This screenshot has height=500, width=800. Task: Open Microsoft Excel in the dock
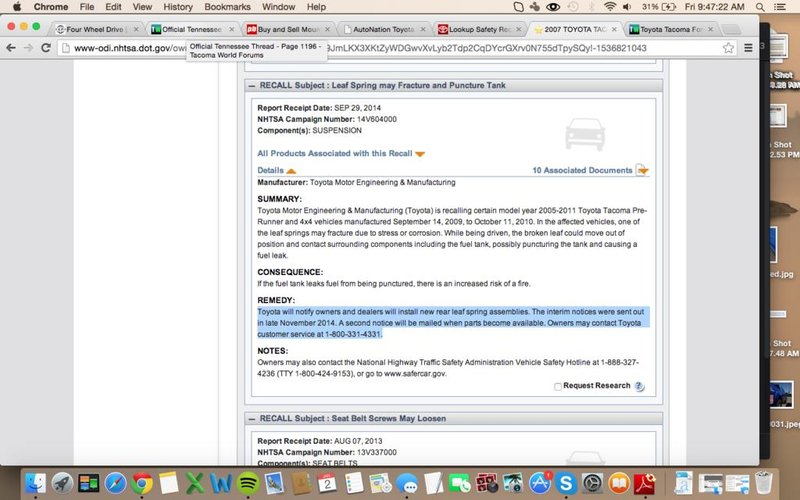(195, 483)
